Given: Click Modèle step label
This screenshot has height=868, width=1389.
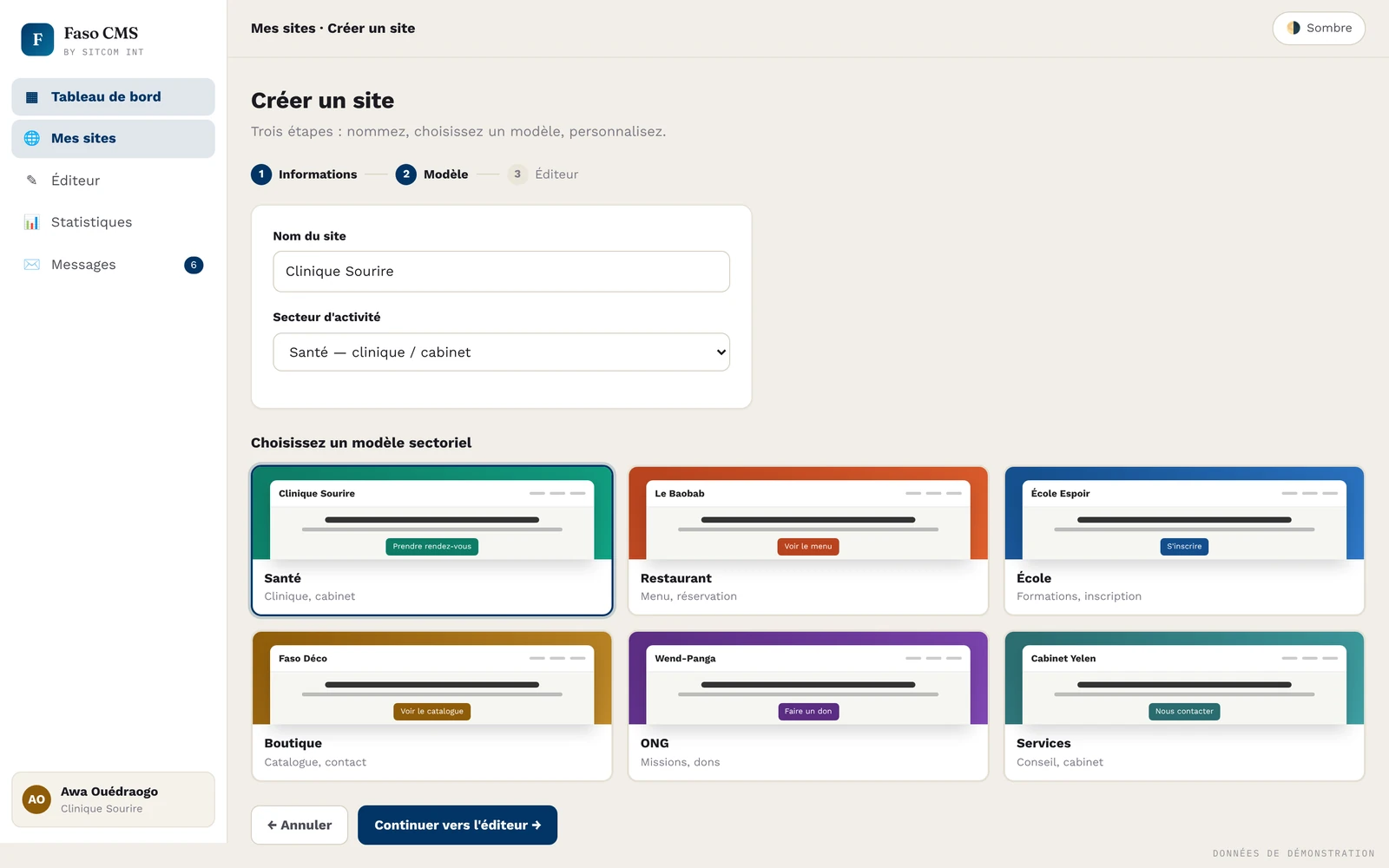Looking at the screenshot, I should coord(446,174).
